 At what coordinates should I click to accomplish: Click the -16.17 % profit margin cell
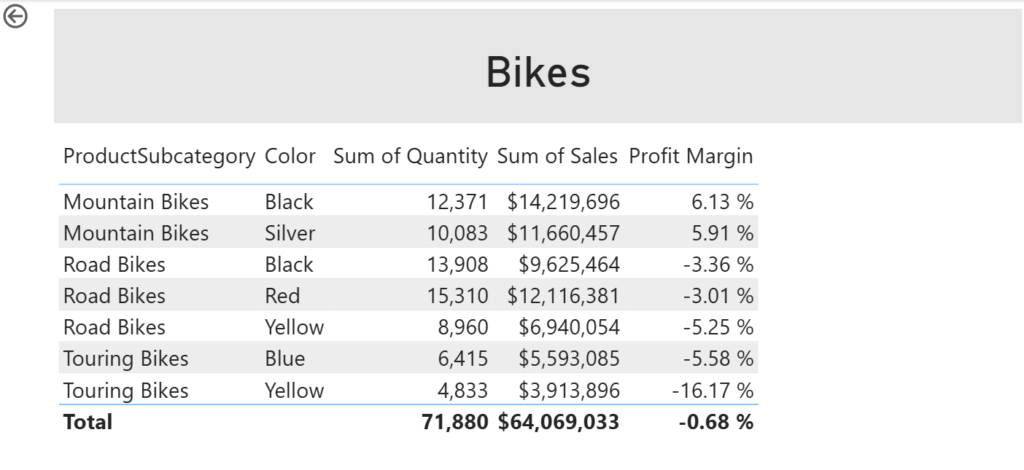coord(715,390)
